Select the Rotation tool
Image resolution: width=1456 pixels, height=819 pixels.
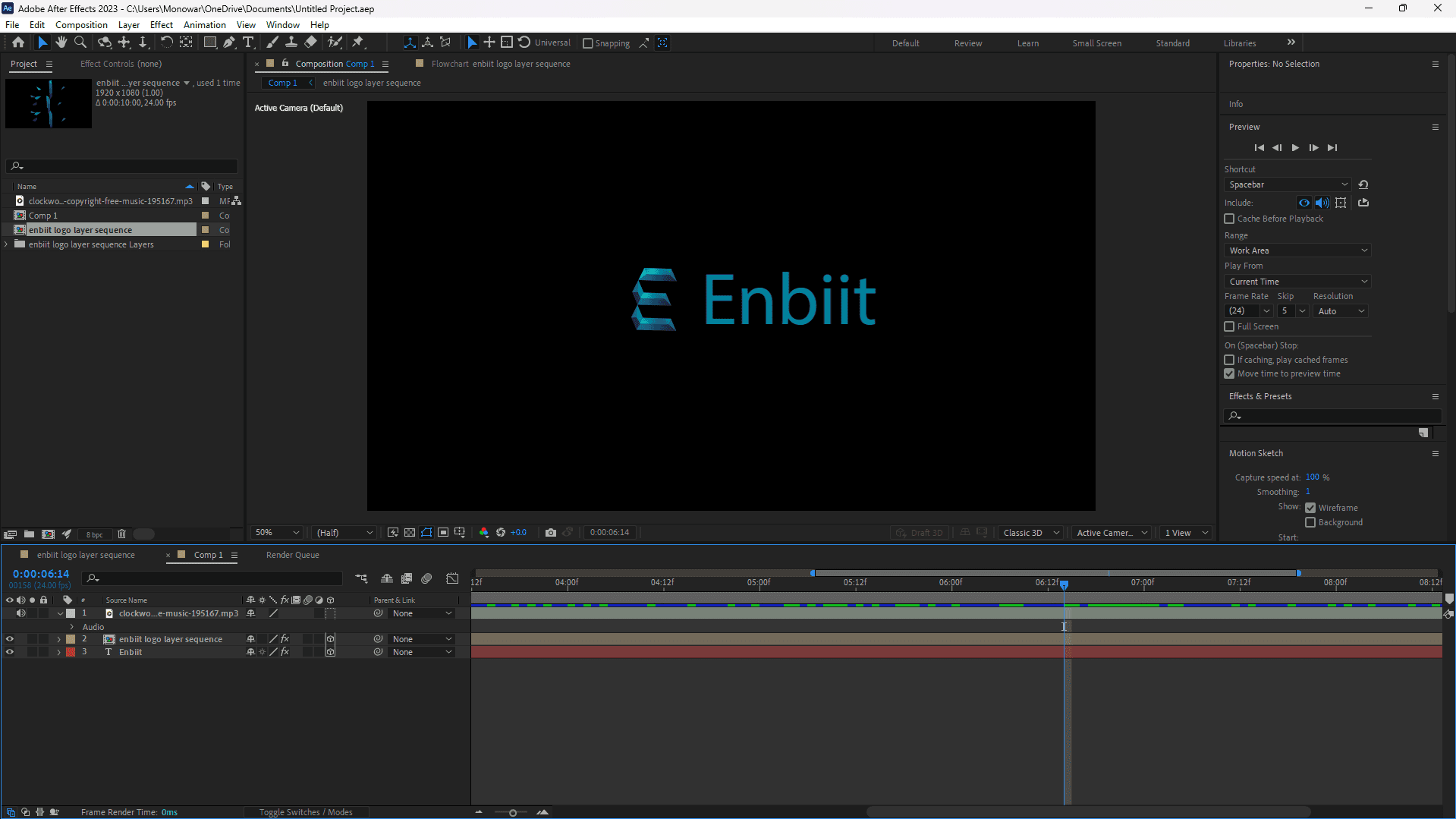click(x=166, y=43)
